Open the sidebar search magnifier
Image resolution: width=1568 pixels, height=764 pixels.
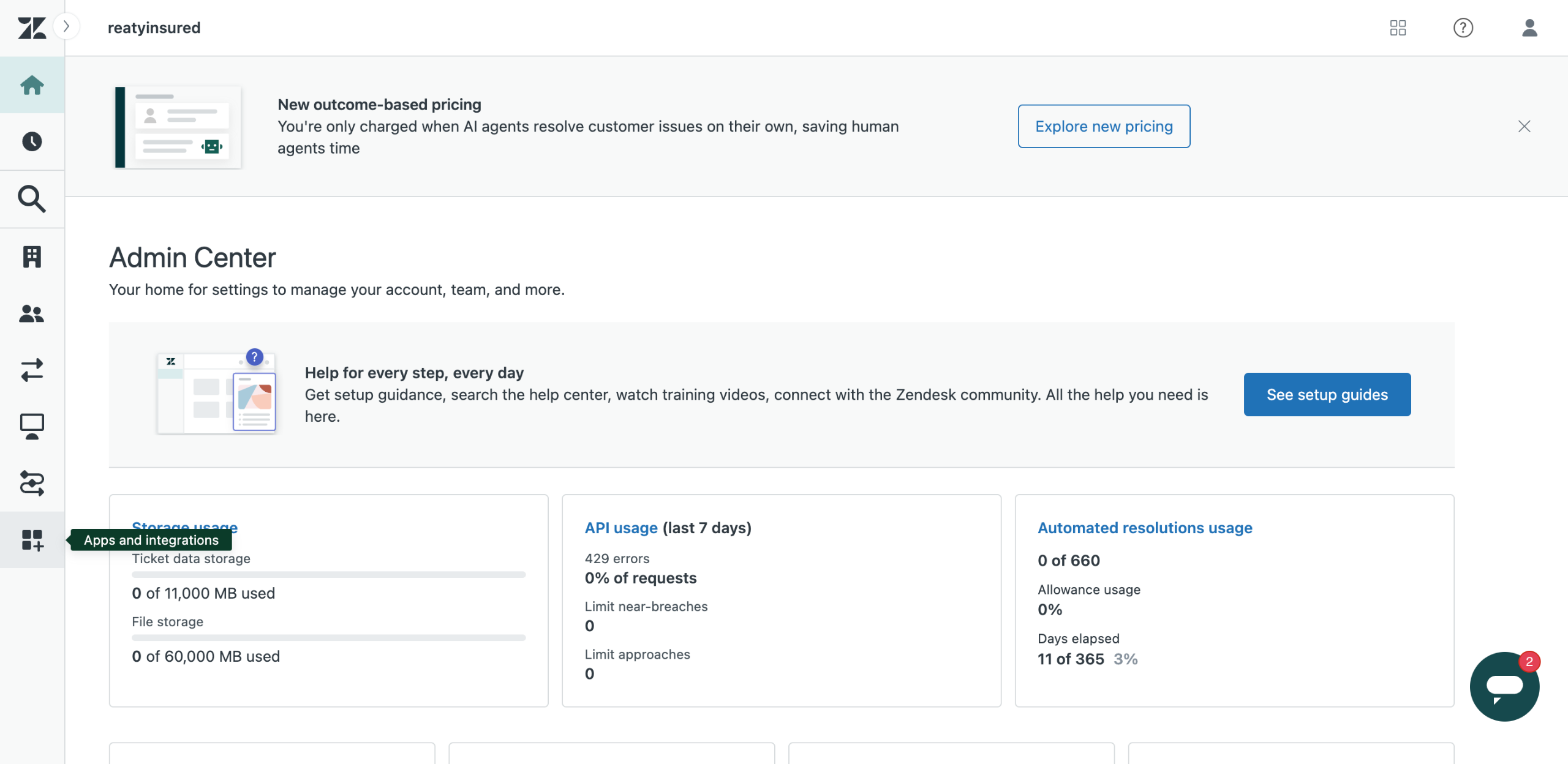coord(32,199)
